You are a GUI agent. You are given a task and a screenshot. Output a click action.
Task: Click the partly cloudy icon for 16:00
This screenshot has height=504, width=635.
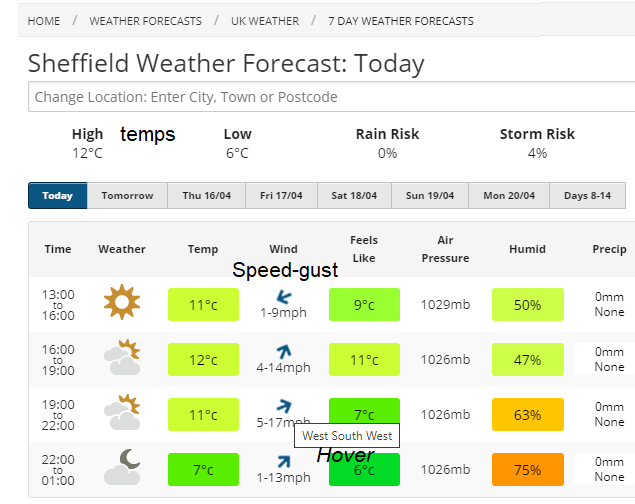122,357
